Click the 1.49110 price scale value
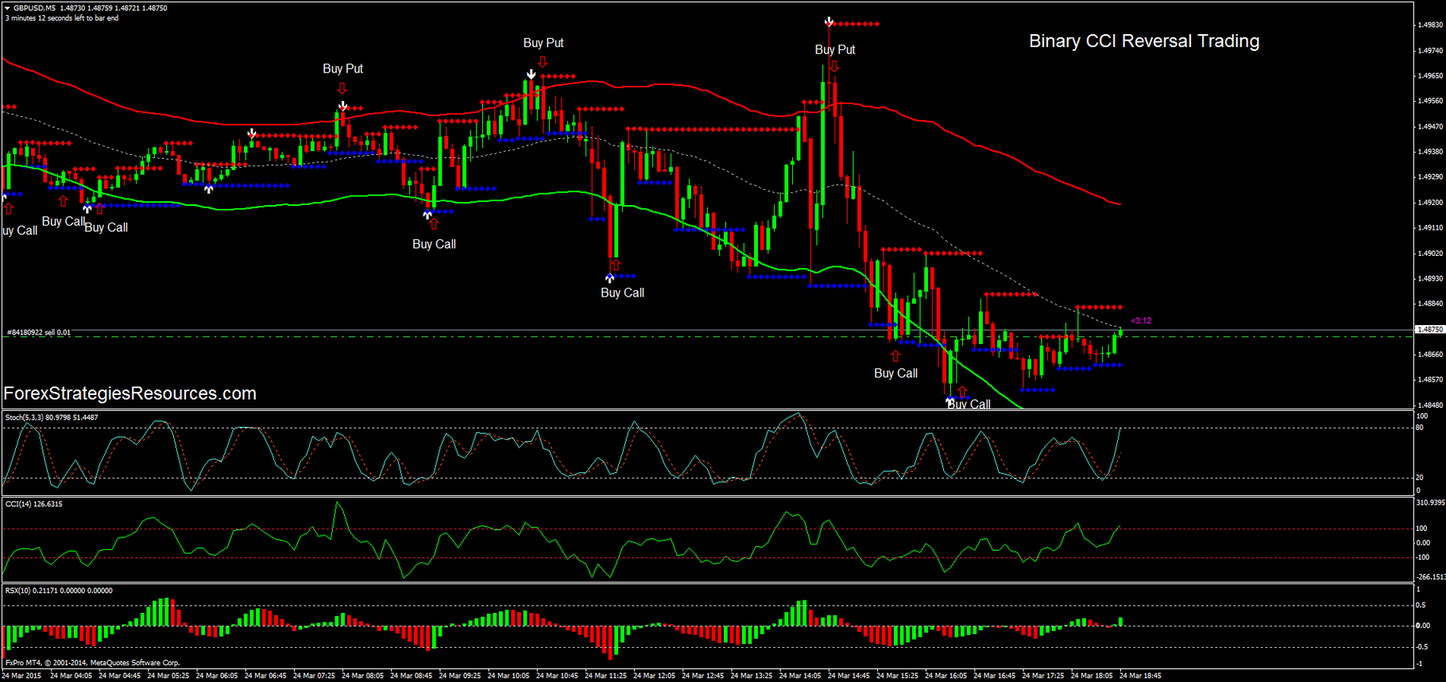The image size is (1446, 682). [1429, 228]
